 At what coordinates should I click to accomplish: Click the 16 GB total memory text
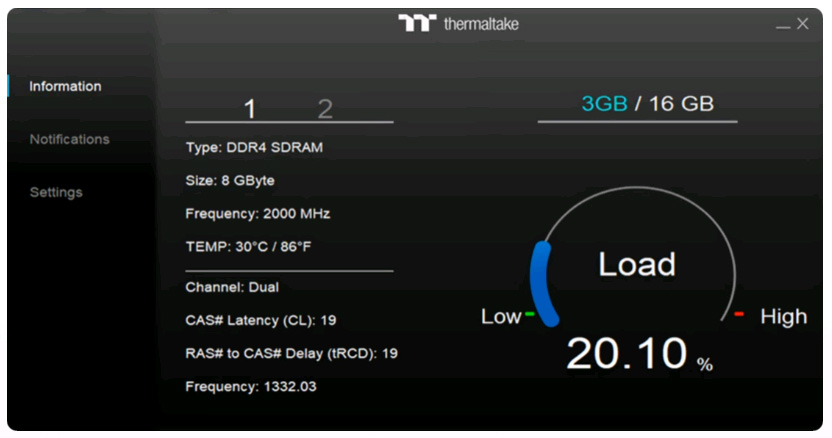(681, 104)
